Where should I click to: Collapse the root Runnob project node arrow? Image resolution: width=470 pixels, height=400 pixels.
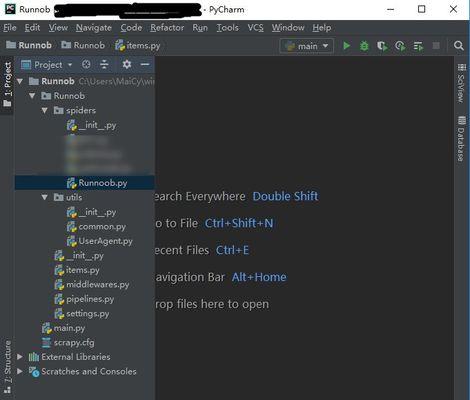pos(20,81)
